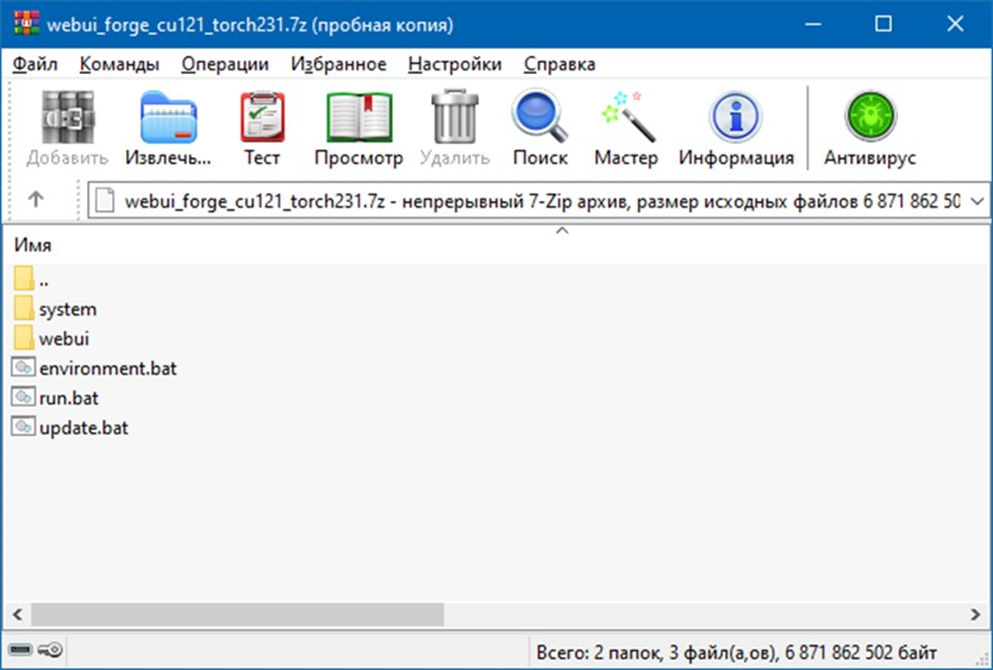Image resolution: width=993 pixels, height=670 pixels.
Task: Click the disk drive icon in status bar
Action: 20,650
